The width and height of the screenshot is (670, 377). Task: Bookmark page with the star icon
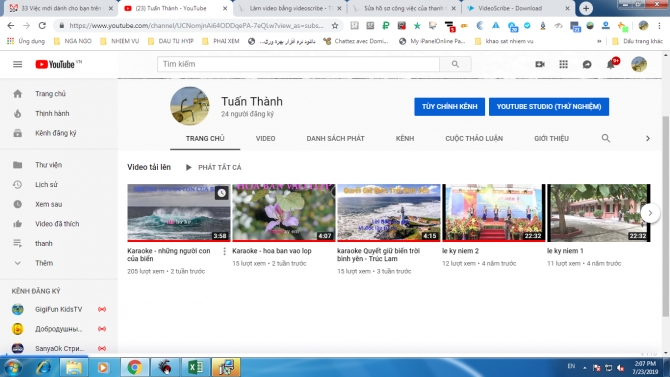(335, 26)
